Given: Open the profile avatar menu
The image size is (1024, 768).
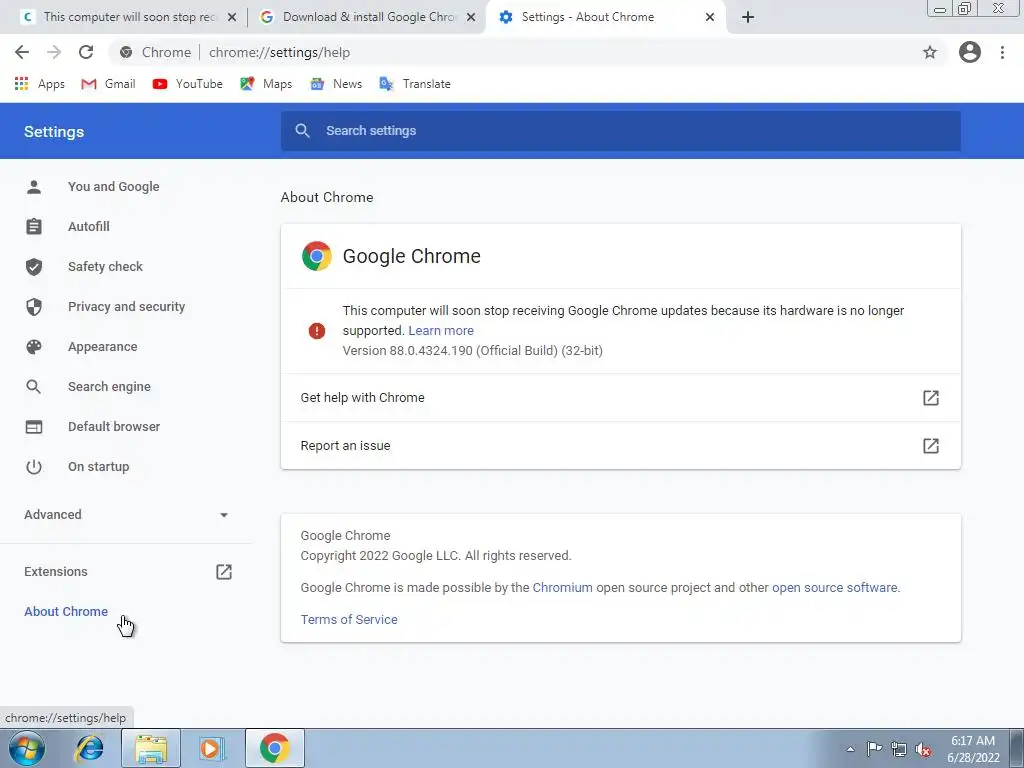Looking at the screenshot, I should (x=970, y=52).
